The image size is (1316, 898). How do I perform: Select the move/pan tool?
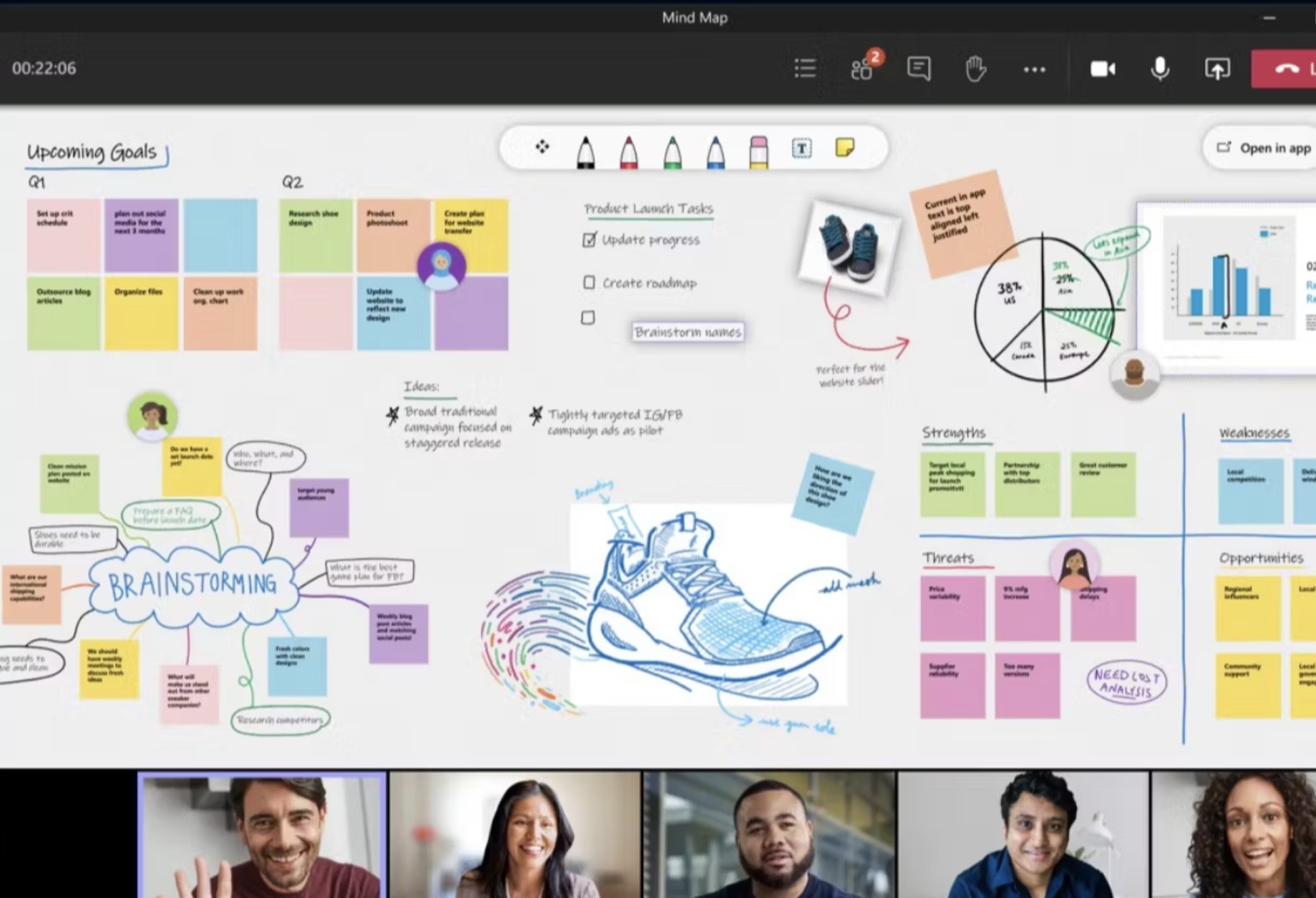pos(542,147)
